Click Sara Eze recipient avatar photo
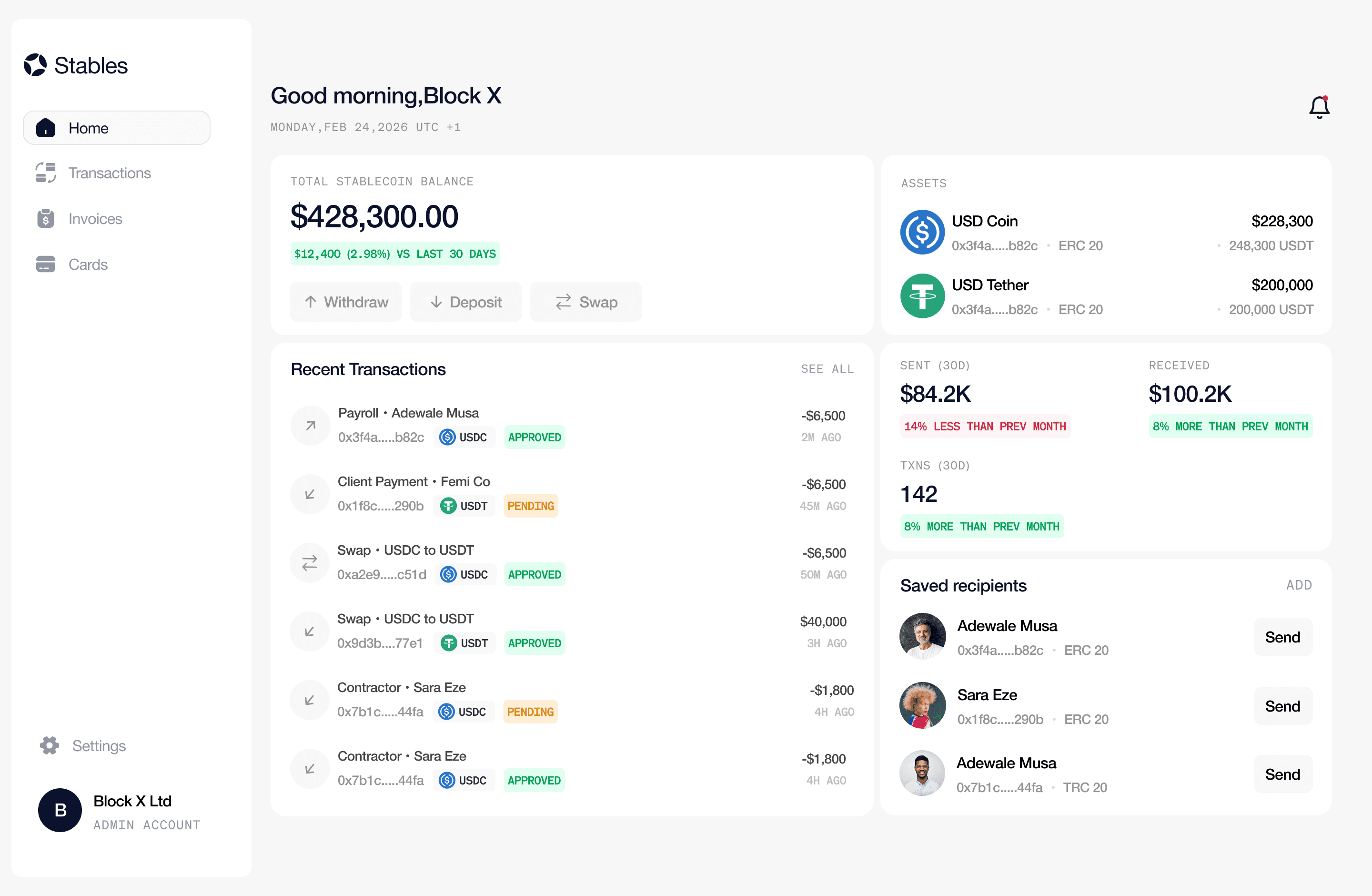 (x=922, y=706)
